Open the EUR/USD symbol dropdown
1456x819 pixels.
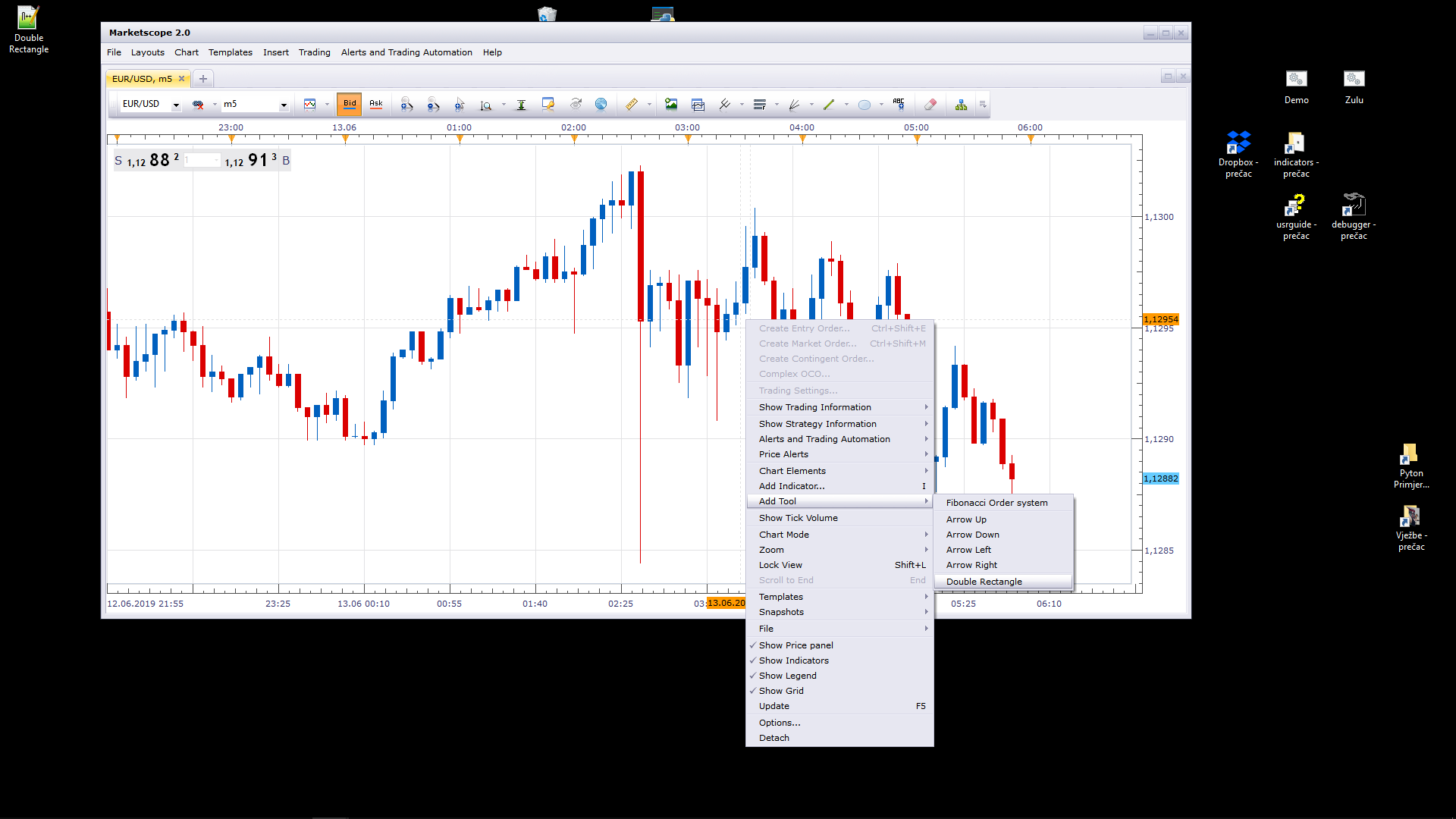176,105
